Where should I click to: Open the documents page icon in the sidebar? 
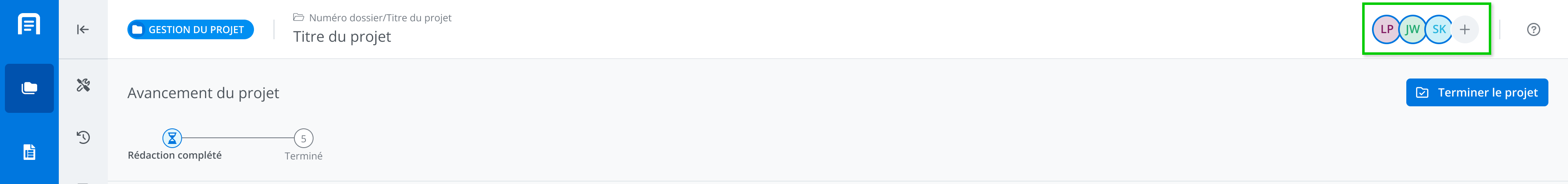tap(29, 152)
